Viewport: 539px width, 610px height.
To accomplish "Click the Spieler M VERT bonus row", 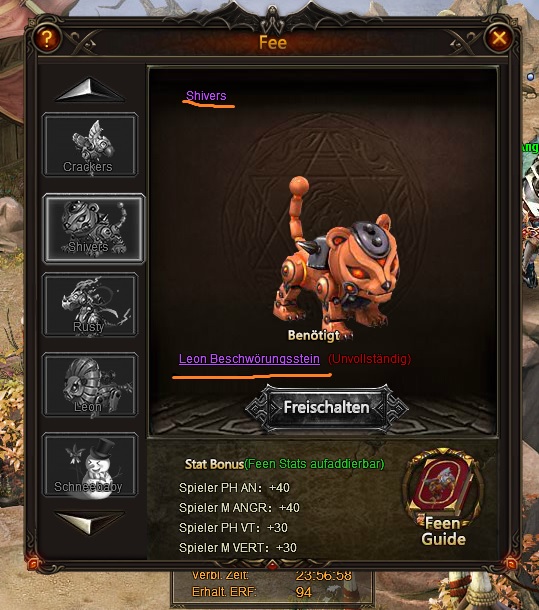I will (238, 547).
